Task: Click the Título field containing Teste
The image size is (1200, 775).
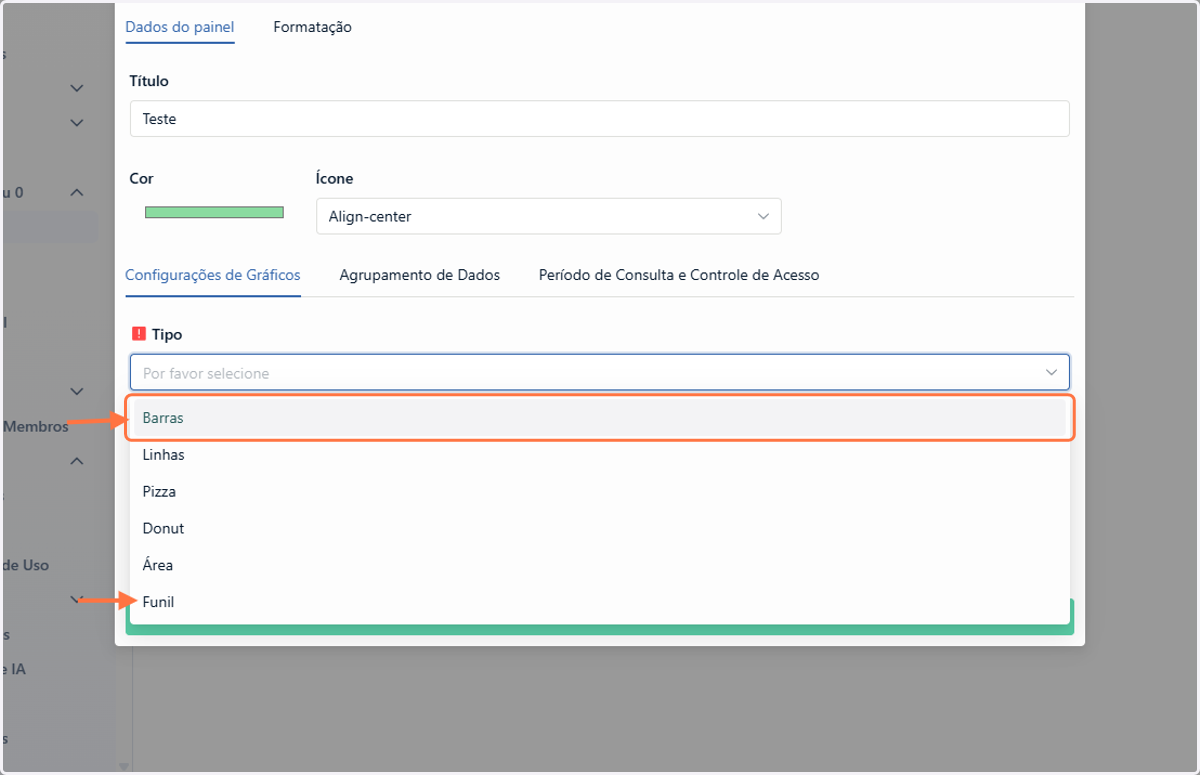Action: click(x=599, y=118)
